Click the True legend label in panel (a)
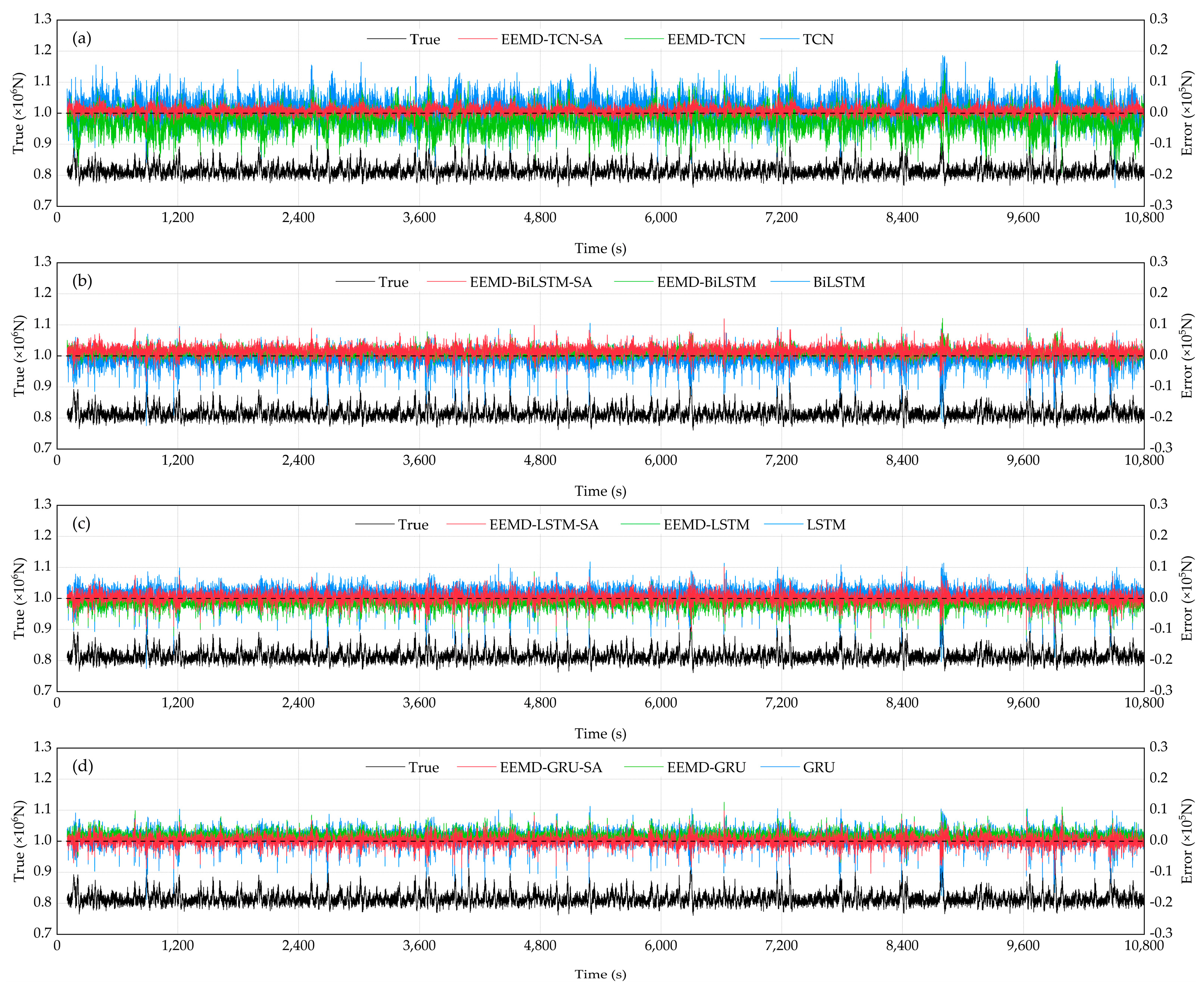 (425, 39)
